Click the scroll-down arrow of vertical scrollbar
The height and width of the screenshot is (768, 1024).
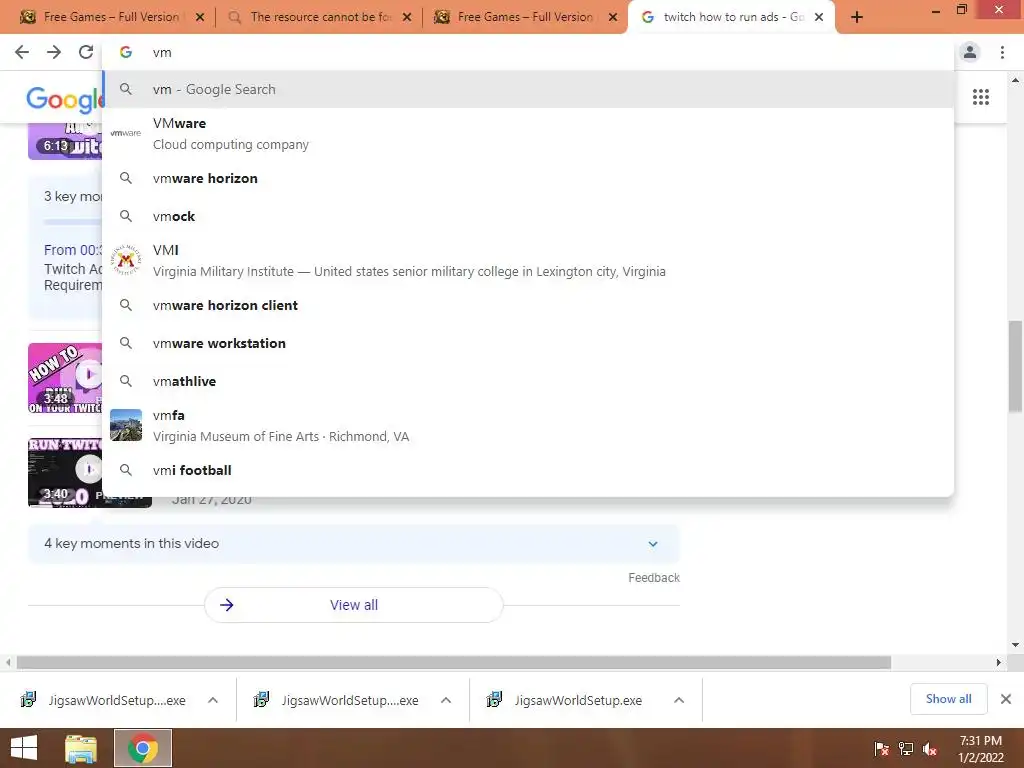click(x=1015, y=645)
